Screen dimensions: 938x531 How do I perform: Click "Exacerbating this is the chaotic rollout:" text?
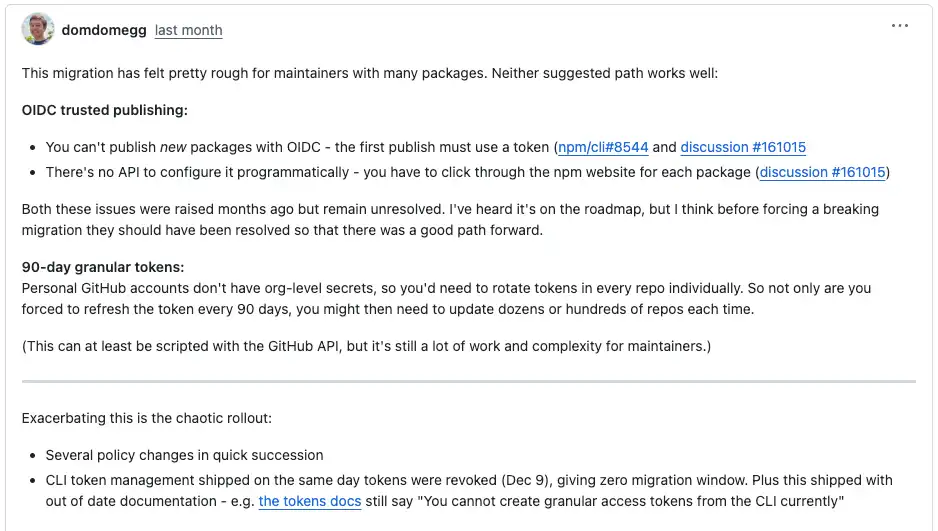pos(146,418)
